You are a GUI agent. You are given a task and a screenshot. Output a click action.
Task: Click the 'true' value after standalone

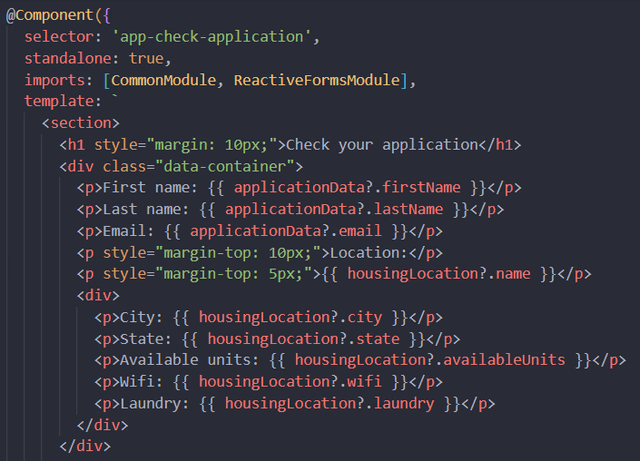[146, 58]
